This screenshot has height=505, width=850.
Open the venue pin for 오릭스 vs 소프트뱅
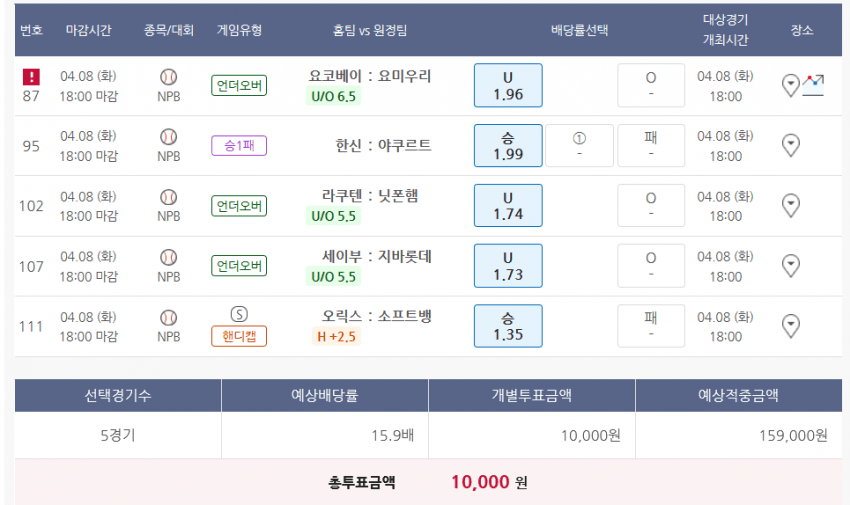(790, 326)
